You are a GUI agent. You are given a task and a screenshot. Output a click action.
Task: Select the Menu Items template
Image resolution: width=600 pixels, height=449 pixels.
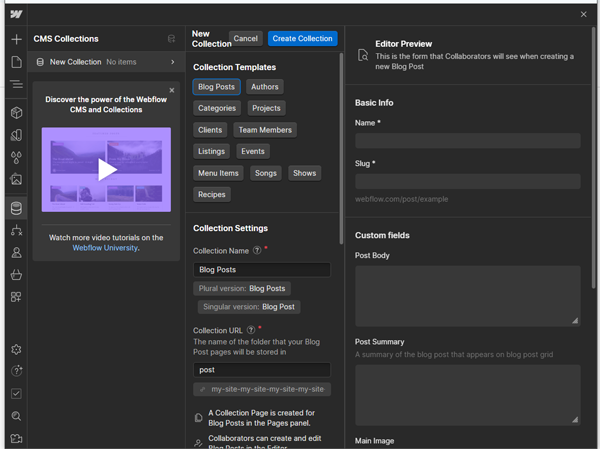pos(218,173)
